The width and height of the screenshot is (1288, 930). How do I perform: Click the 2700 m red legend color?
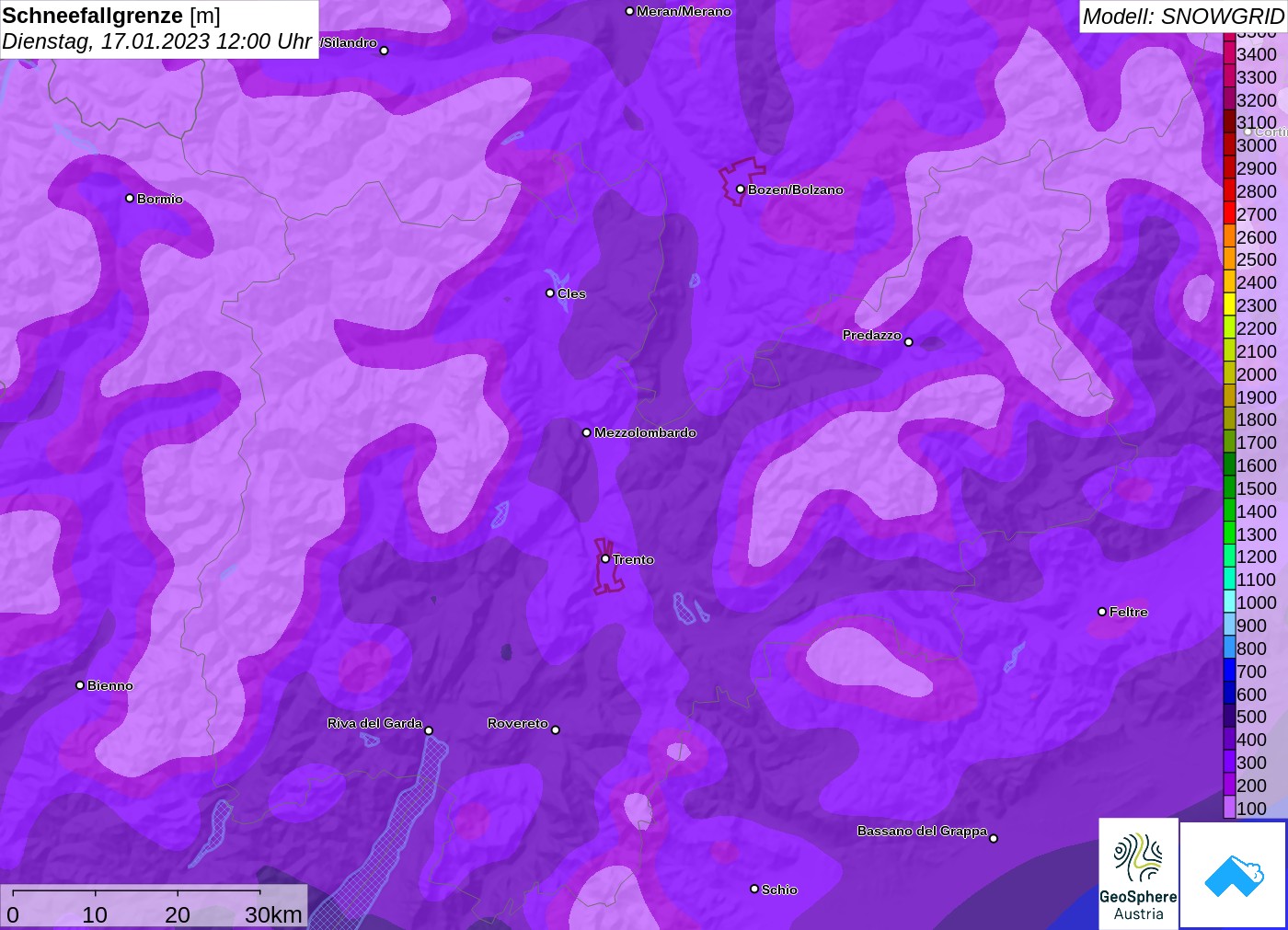[x=1229, y=214]
